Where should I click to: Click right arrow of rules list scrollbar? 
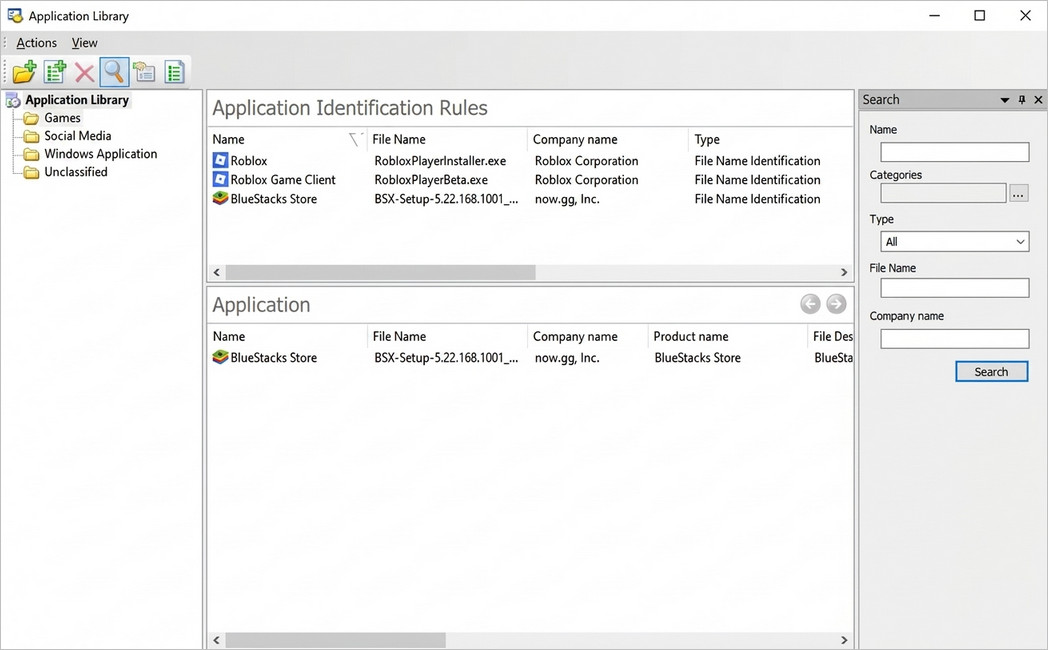click(844, 272)
